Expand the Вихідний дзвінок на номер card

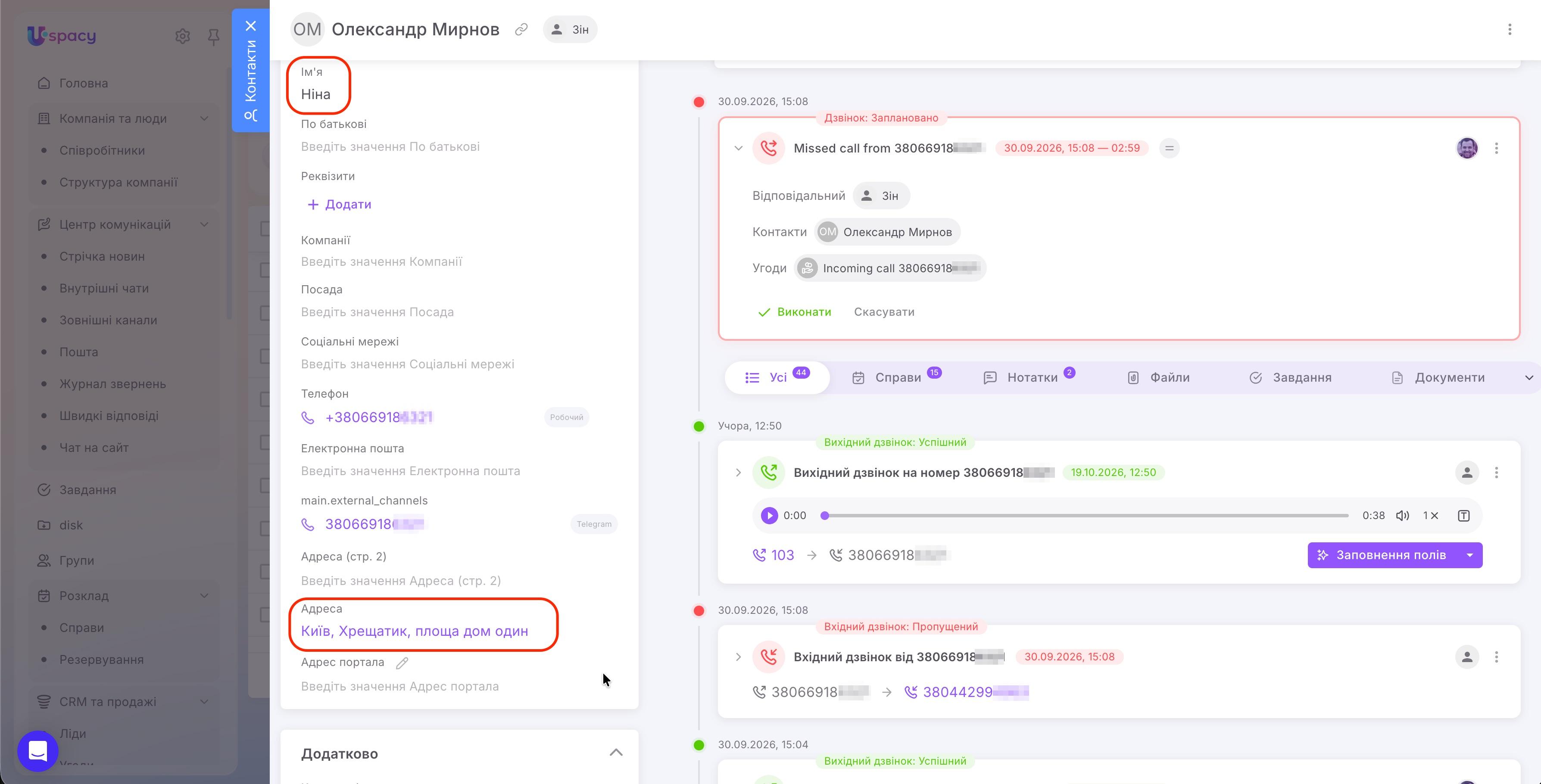pyautogui.click(x=738, y=473)
